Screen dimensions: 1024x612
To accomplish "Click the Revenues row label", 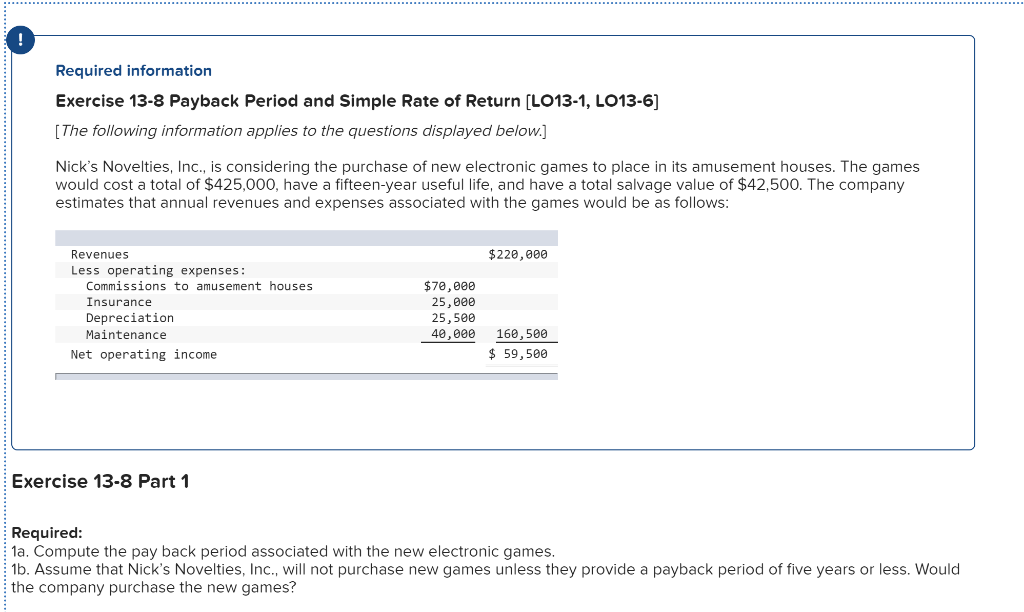I will (100, 255).
